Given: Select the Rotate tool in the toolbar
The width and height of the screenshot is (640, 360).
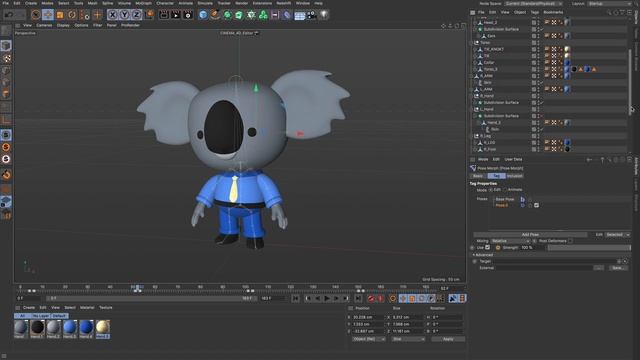Looking at the screenshot, I should click(x=72, y=15).
